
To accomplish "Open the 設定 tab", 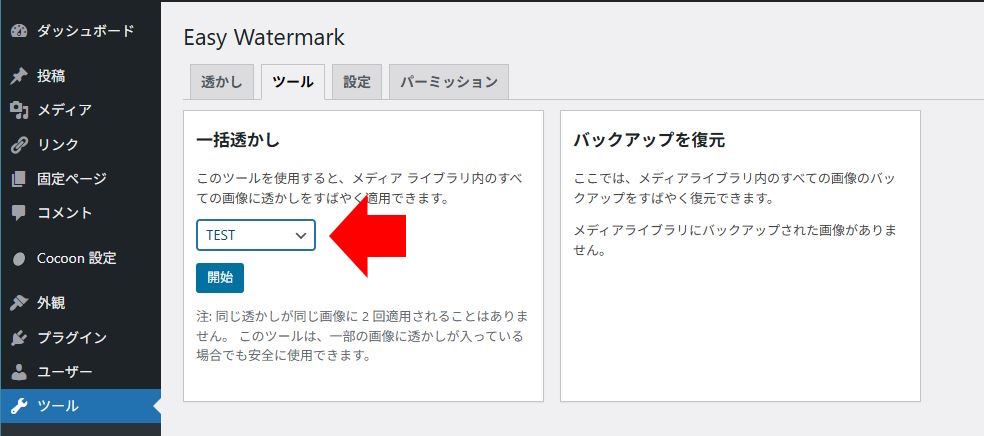I will (357, 82).
